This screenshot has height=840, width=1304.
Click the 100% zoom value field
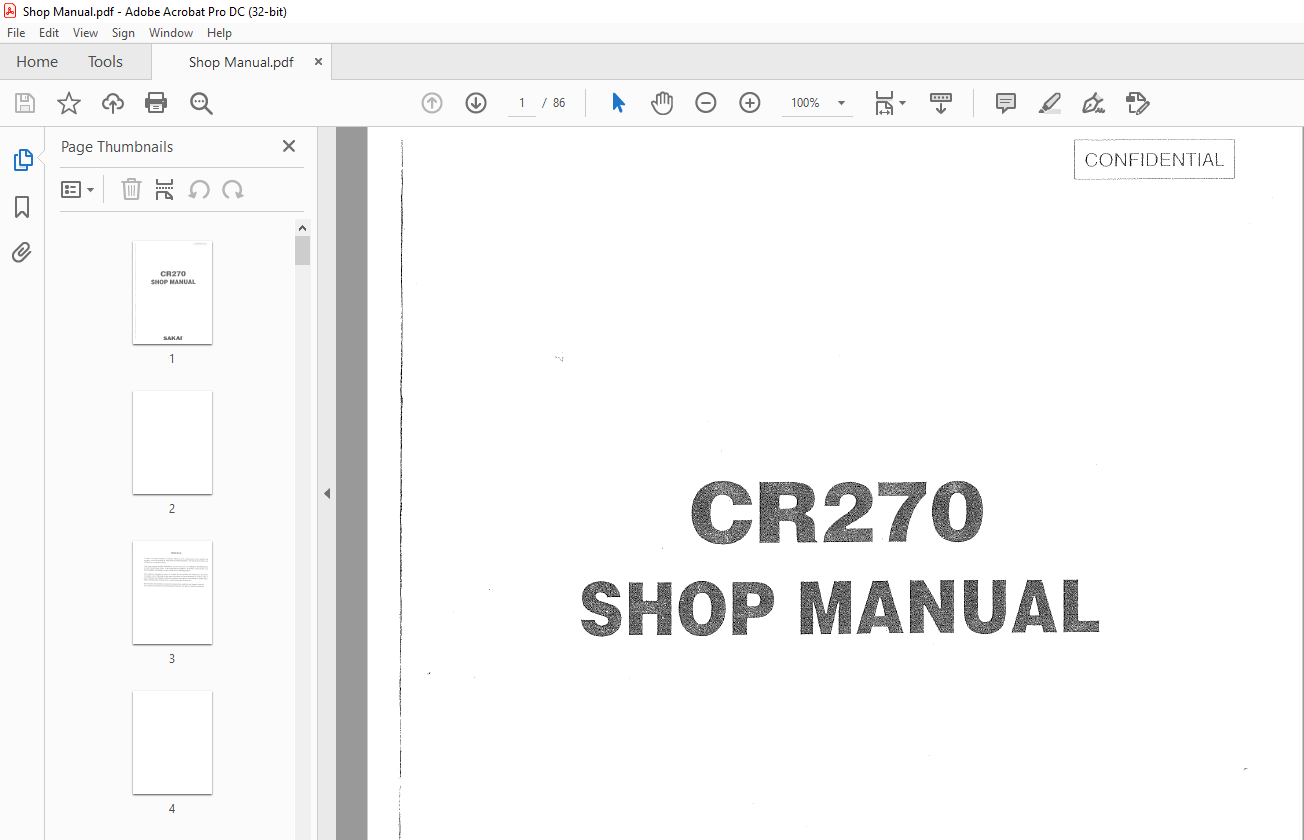point(805,103)
